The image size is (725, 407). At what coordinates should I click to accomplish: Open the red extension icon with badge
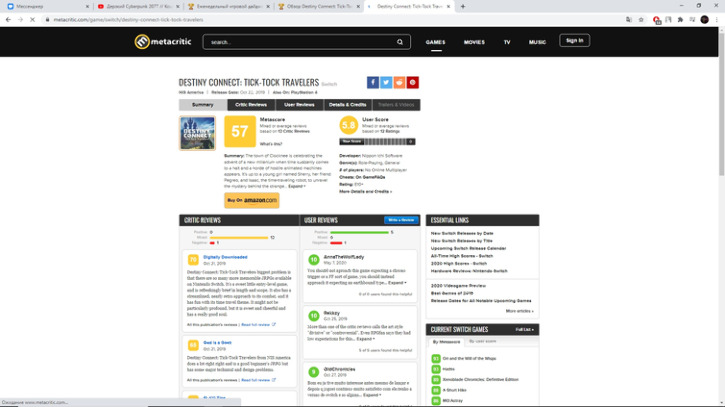[656, 19]
